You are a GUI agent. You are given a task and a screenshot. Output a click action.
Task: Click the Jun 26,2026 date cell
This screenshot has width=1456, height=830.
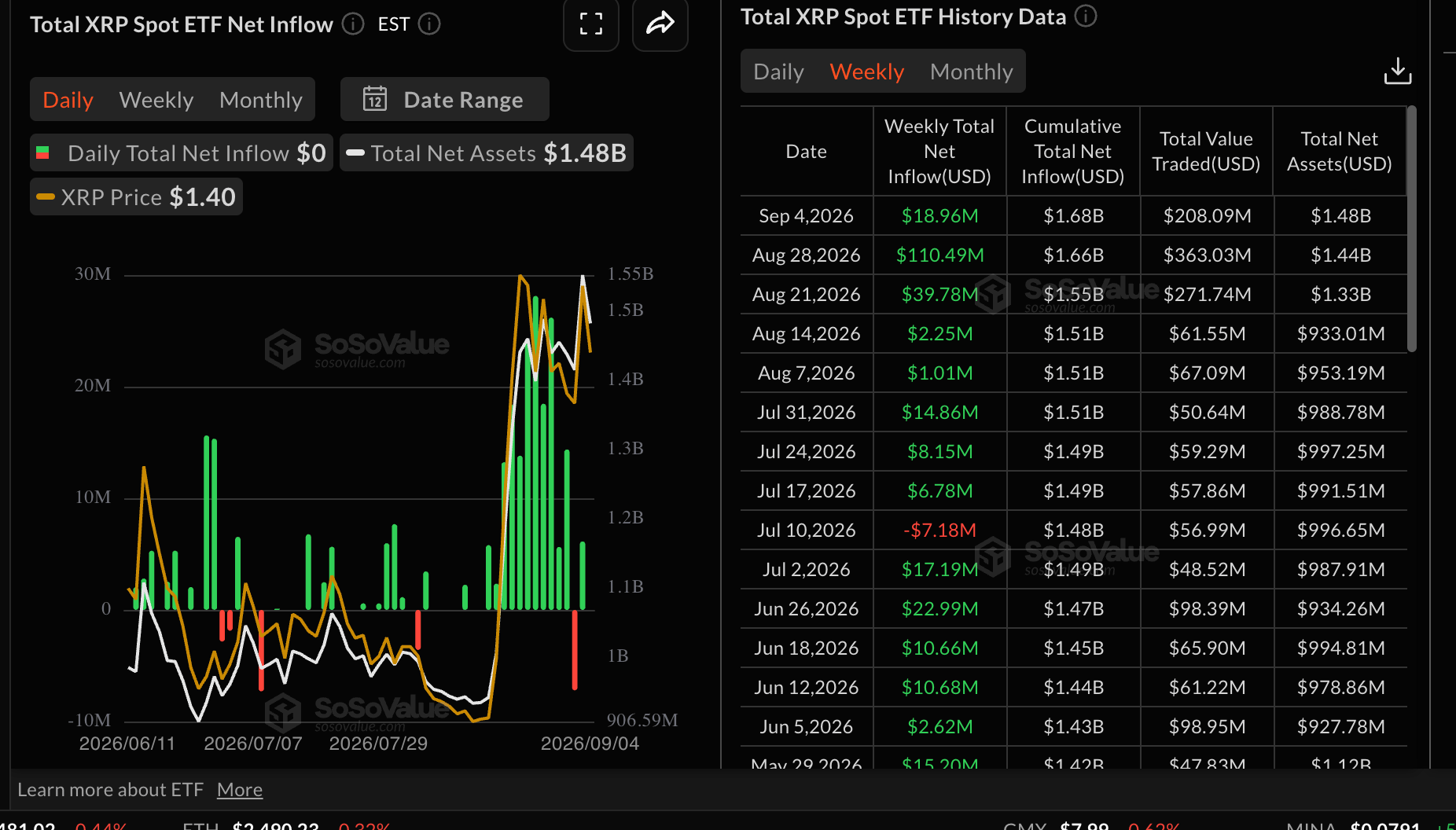[x=807, y=608]
